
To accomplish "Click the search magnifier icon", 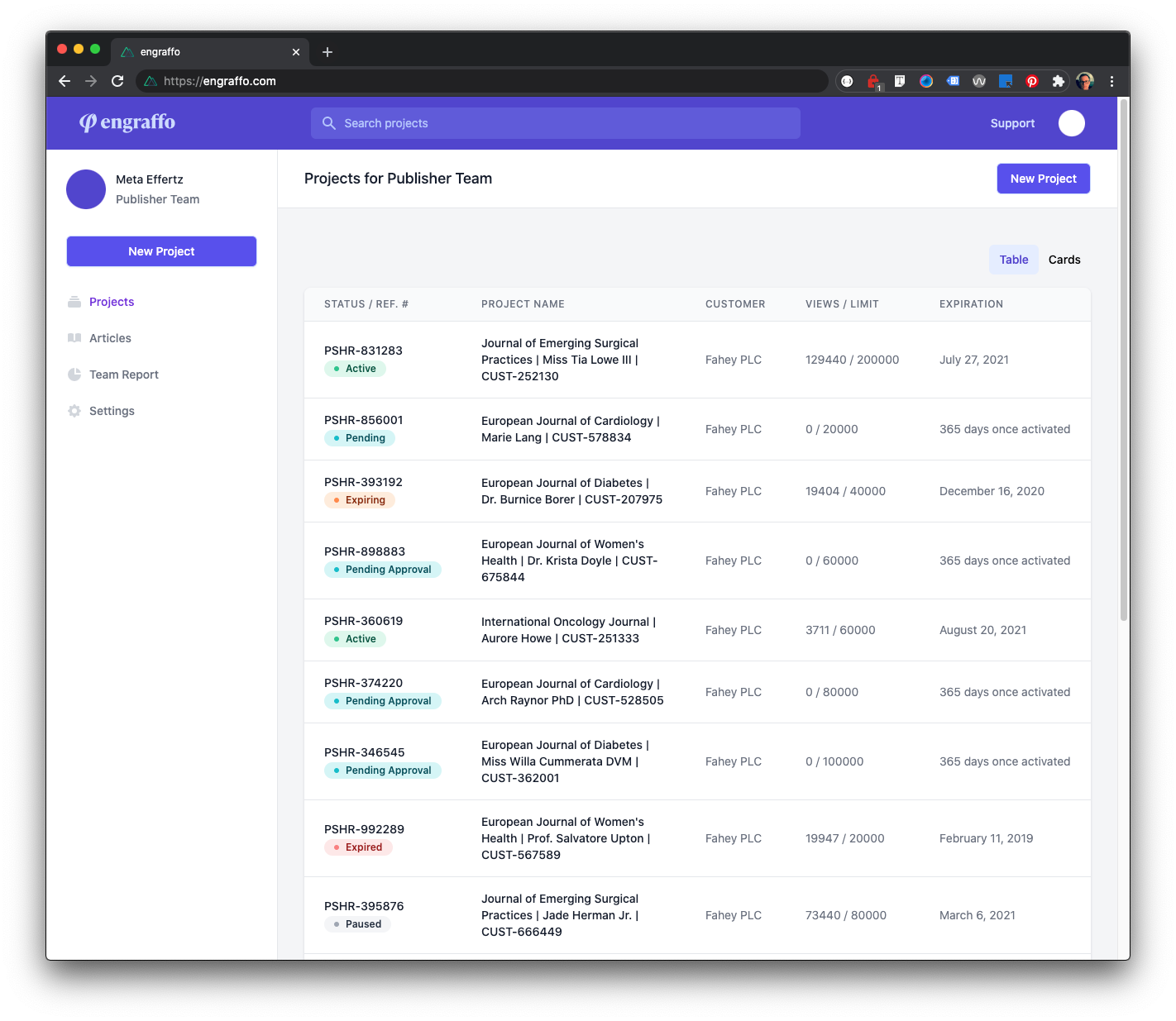I will (328, 123).
